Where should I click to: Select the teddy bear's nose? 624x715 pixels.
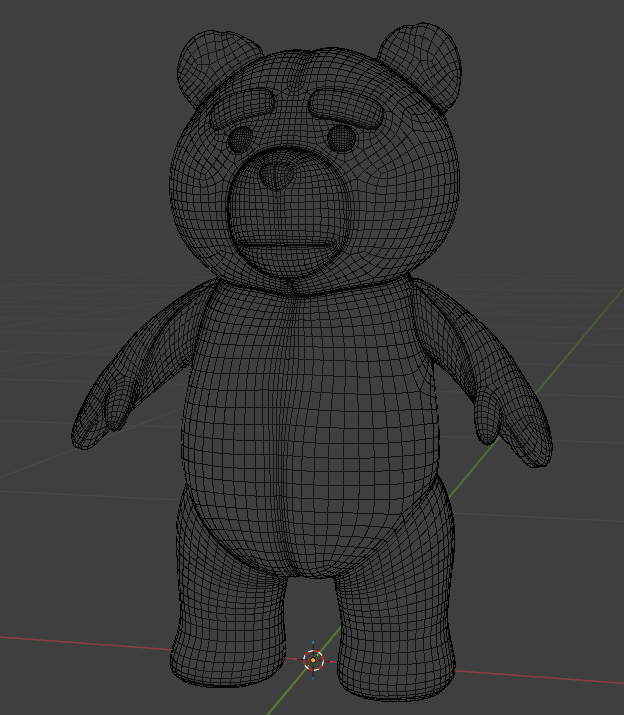(277, 176)
